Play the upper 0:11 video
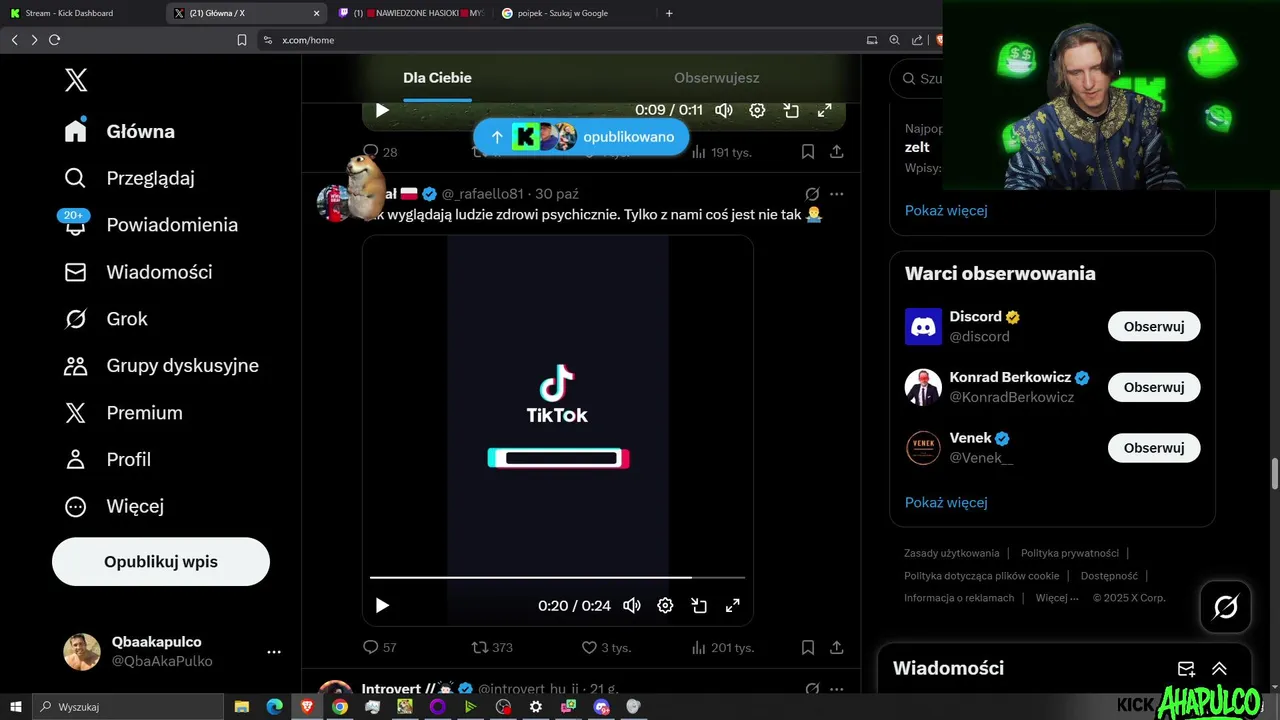Screen dimensions: 1280x720 coord(382,110)
